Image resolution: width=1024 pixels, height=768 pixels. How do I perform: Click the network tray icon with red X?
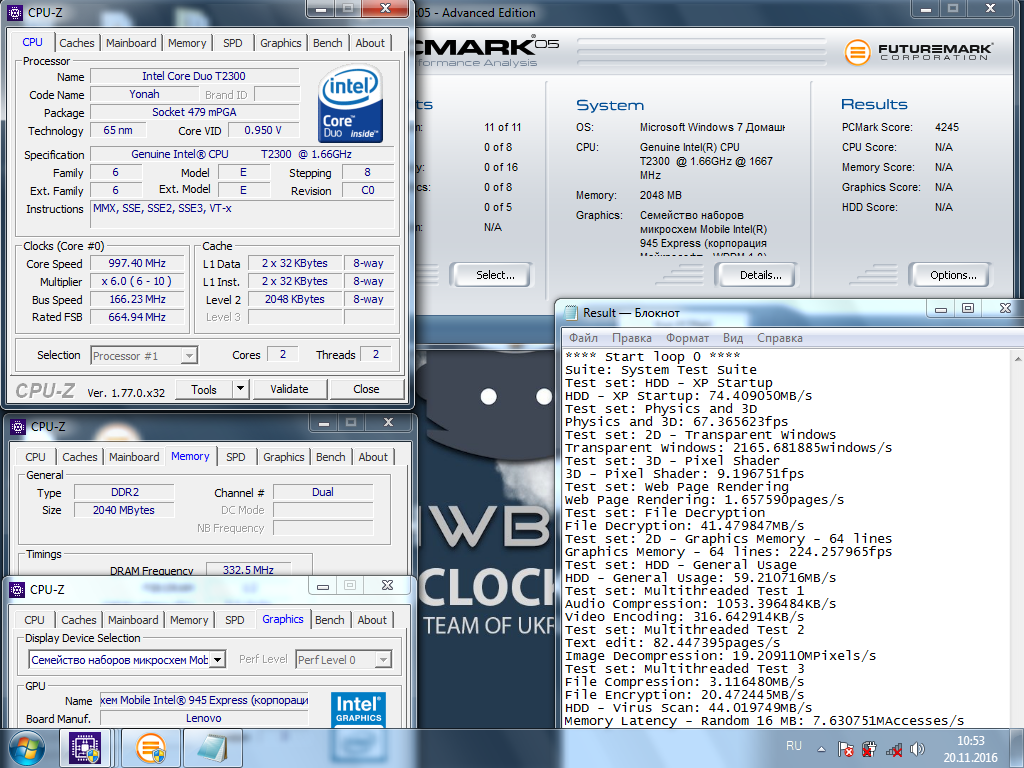893,749
